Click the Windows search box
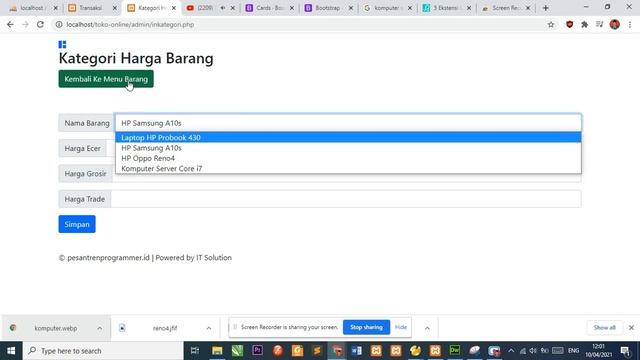This screenshot has width=640, height=360. [x=103, y=351]
